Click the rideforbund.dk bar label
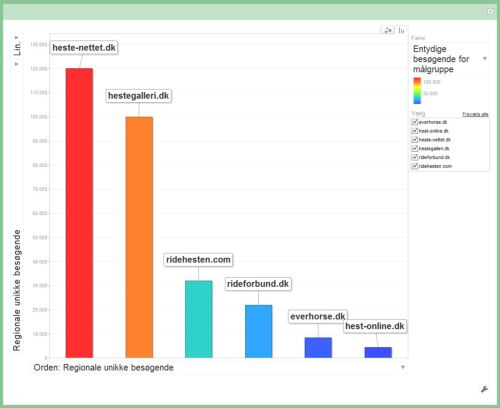 [258, 284]
